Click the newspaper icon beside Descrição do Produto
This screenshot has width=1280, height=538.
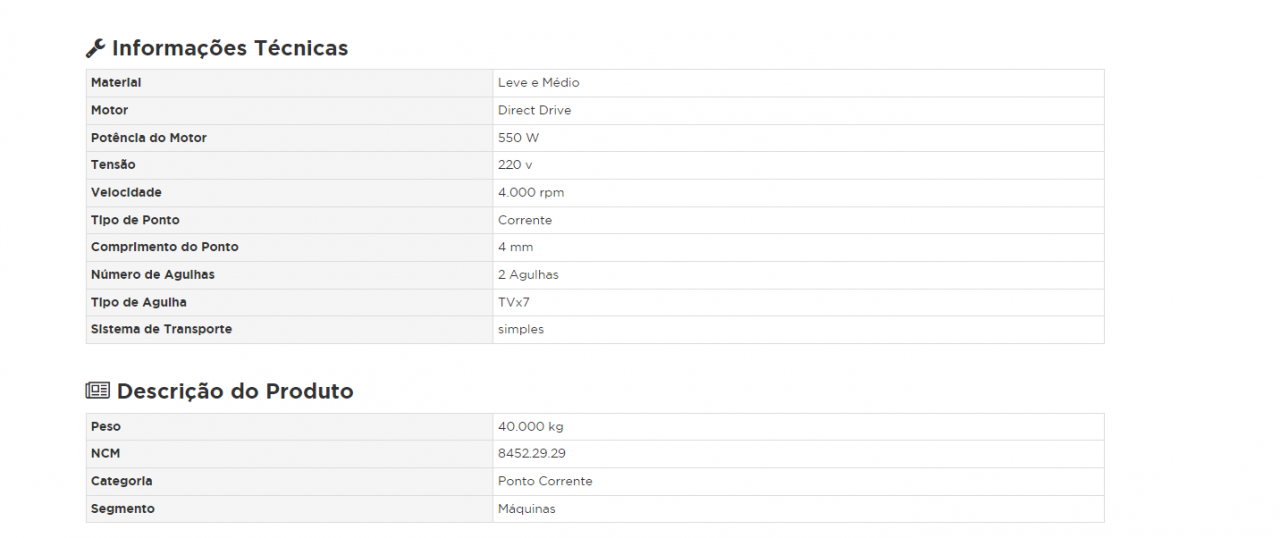pos(97,391)
